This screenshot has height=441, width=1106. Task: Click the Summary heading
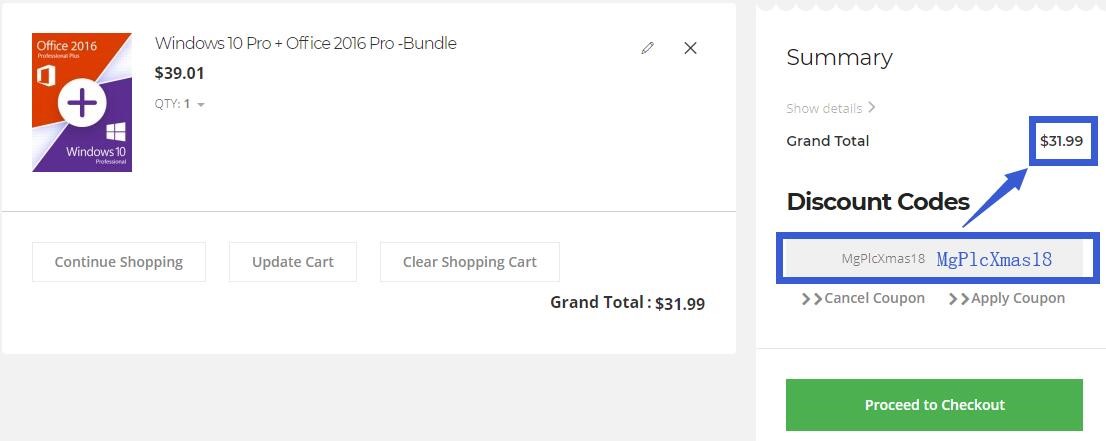[839, 58]
